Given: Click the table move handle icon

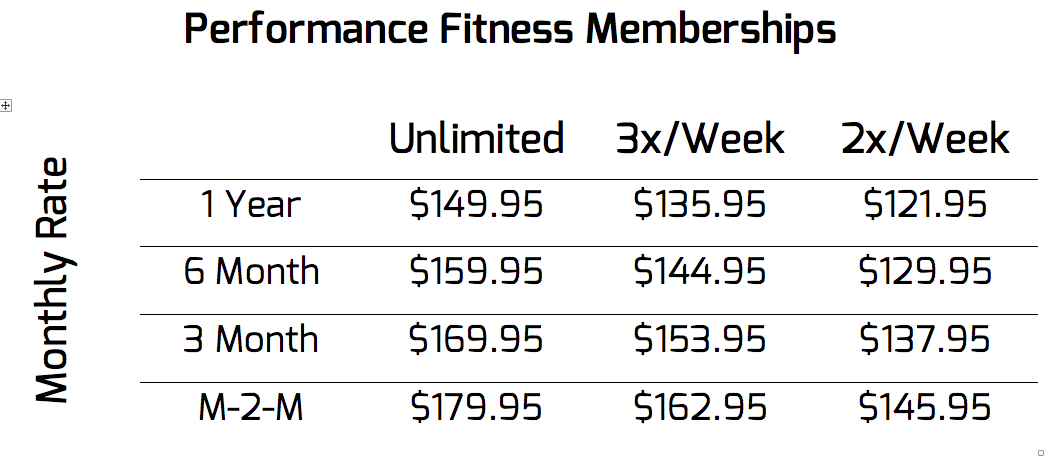Looking at the screenshot, I should pos(5,105).
